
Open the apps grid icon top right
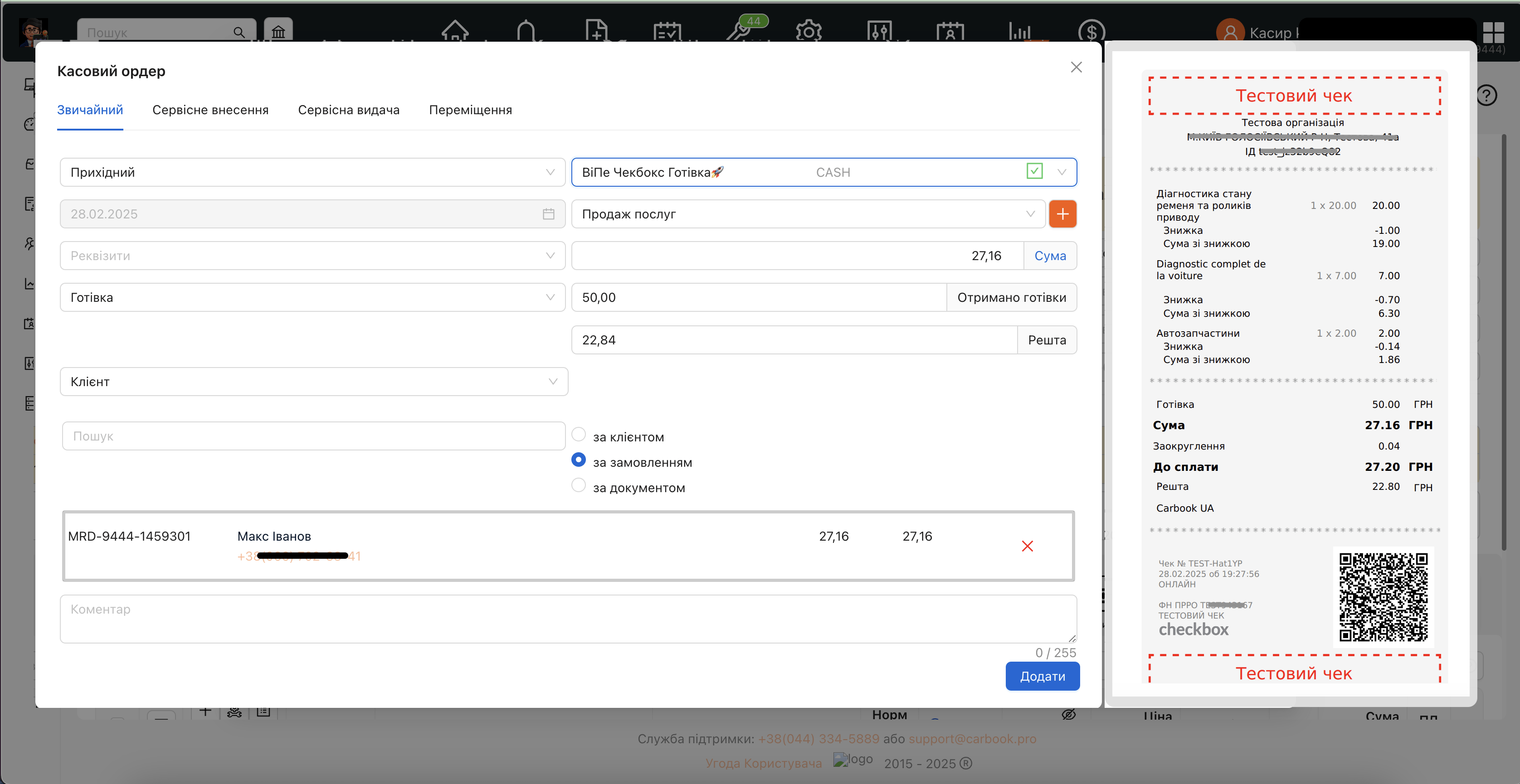1493,32
